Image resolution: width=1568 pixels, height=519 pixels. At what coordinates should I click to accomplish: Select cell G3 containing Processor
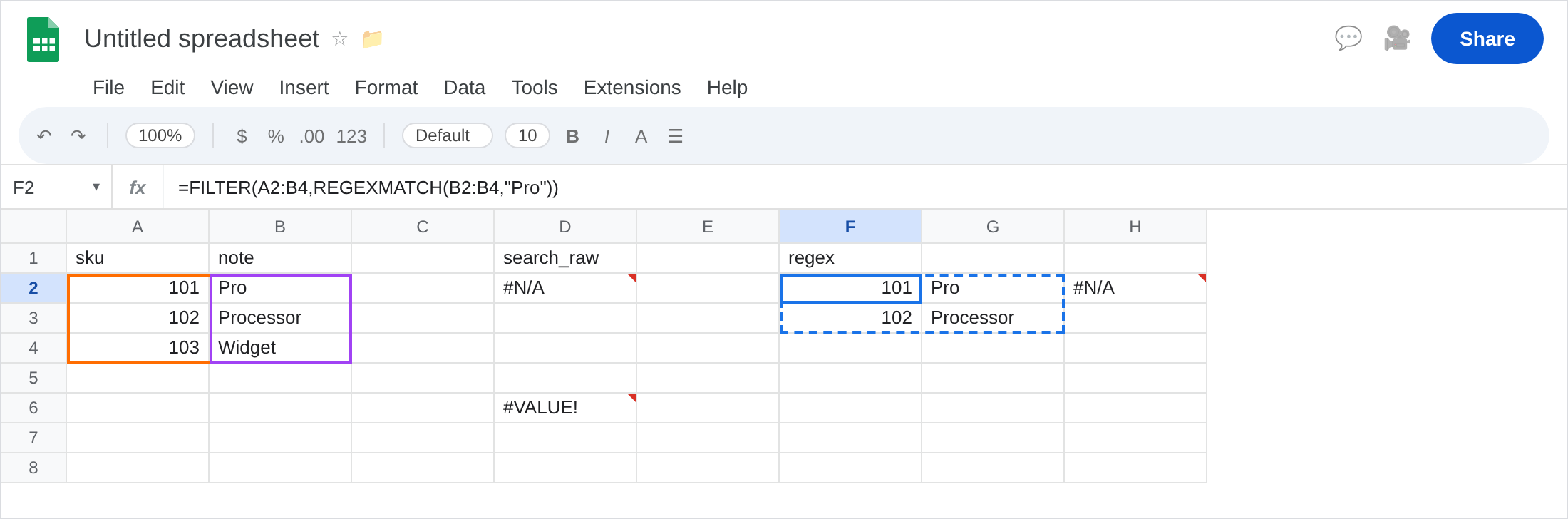993,318
